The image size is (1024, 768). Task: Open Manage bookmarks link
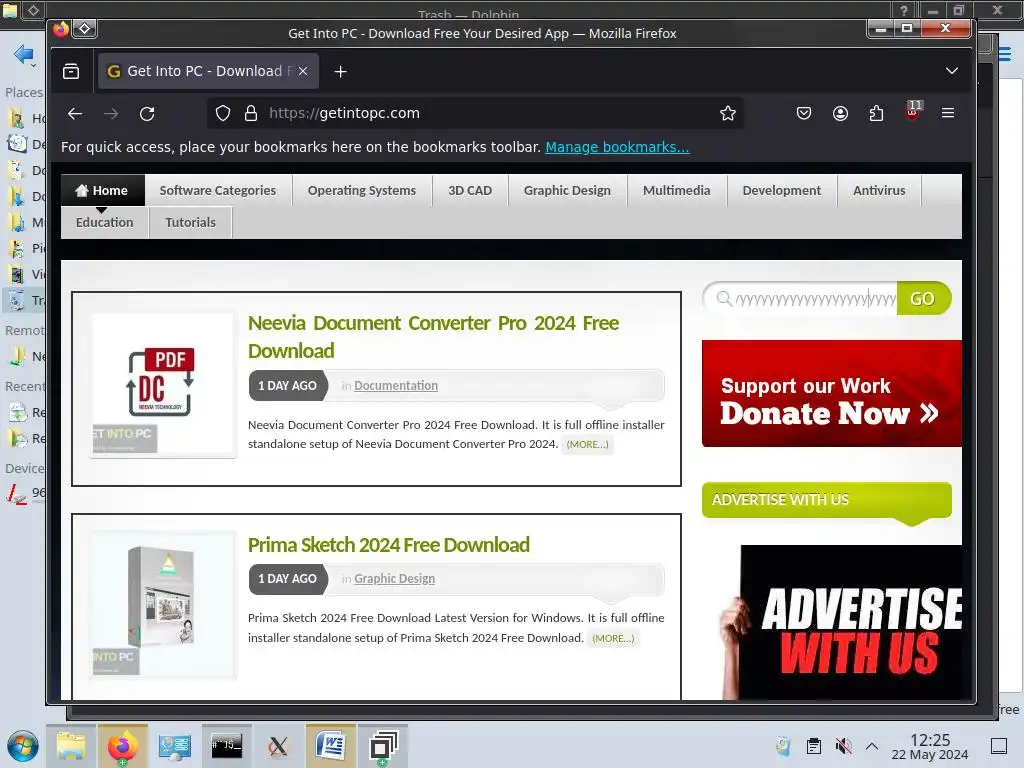click(617, 147)
